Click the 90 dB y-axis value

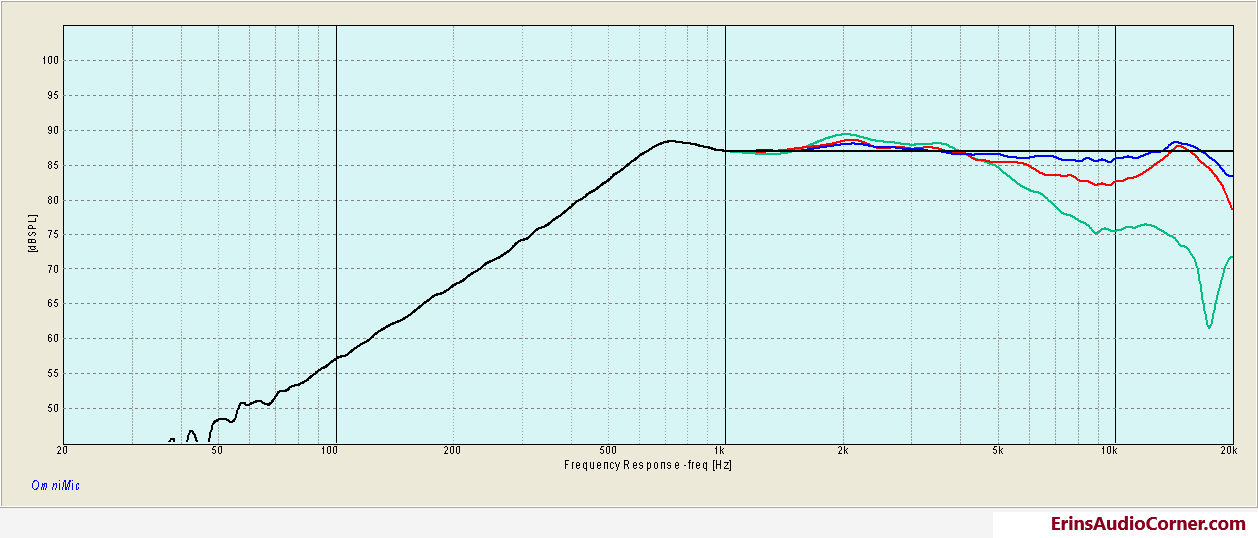(x=55, y=131)
